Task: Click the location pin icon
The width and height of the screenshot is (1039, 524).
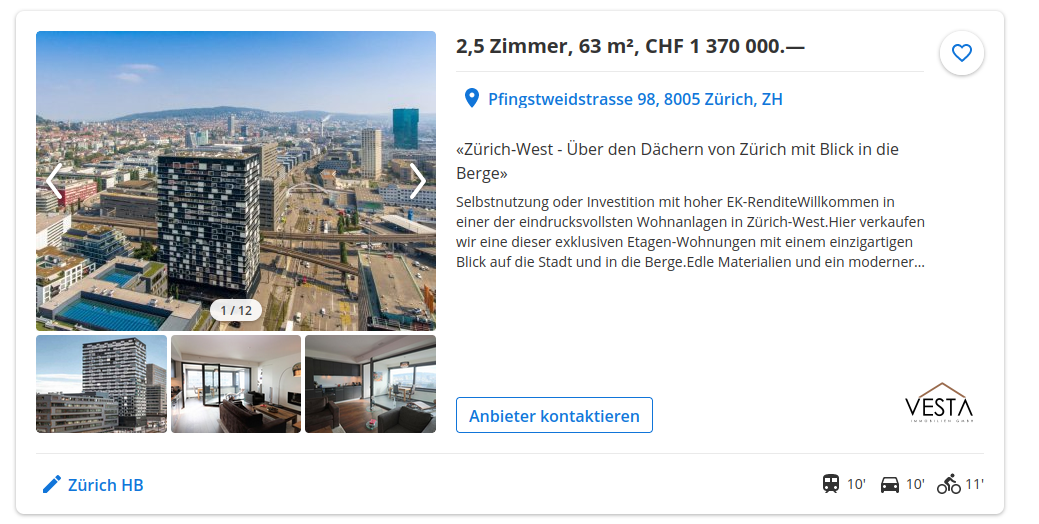Action: (471, 99)
